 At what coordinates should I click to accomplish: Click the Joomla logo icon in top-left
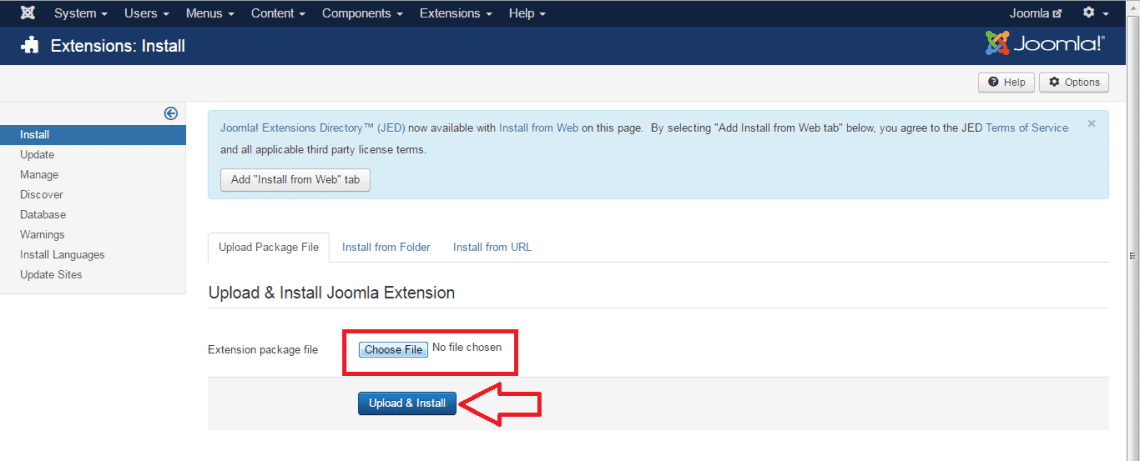pyautogui.click(x=28, y=13)
